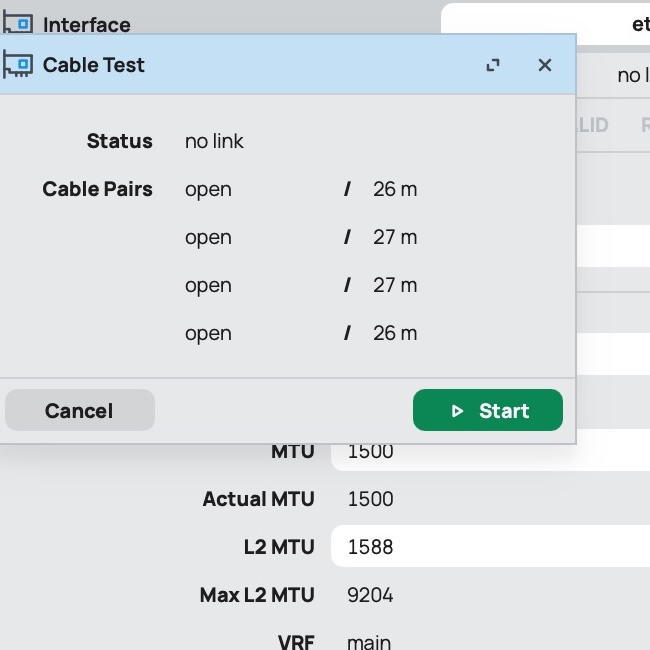The width and height of the screenshot is (650, 650).
Task: Click the Cable Pairs label
Action: (97, 189)
